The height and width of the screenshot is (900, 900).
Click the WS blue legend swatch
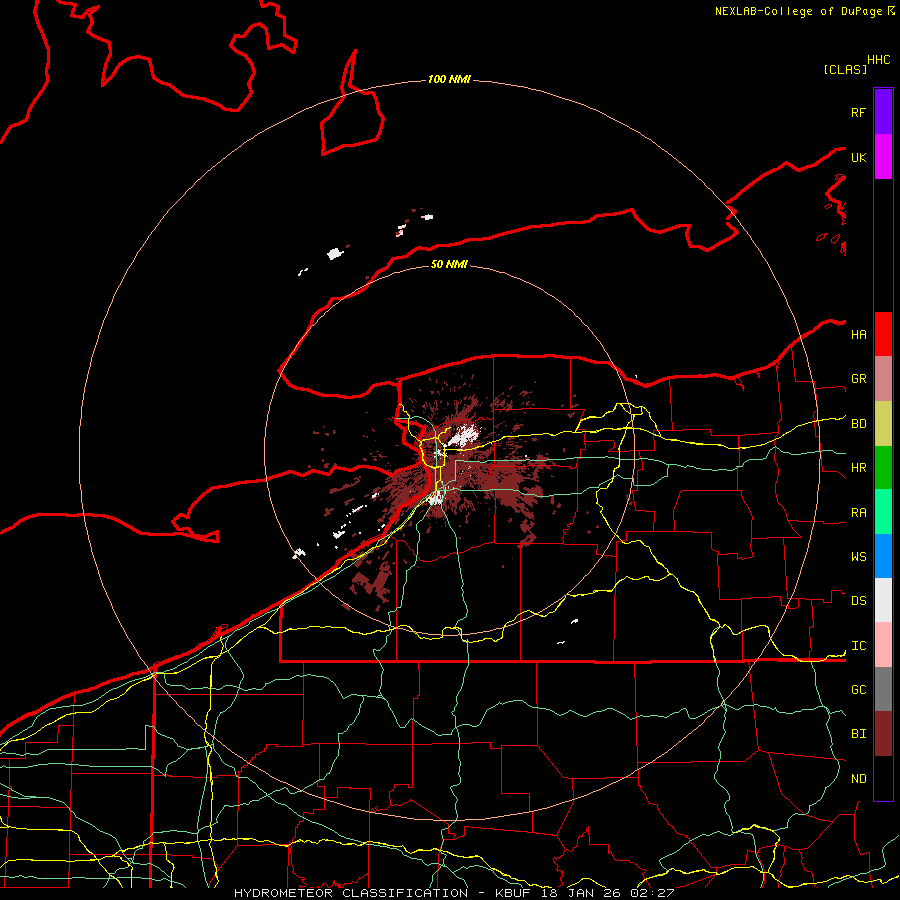pyautogui.click(x=883, y=556)
